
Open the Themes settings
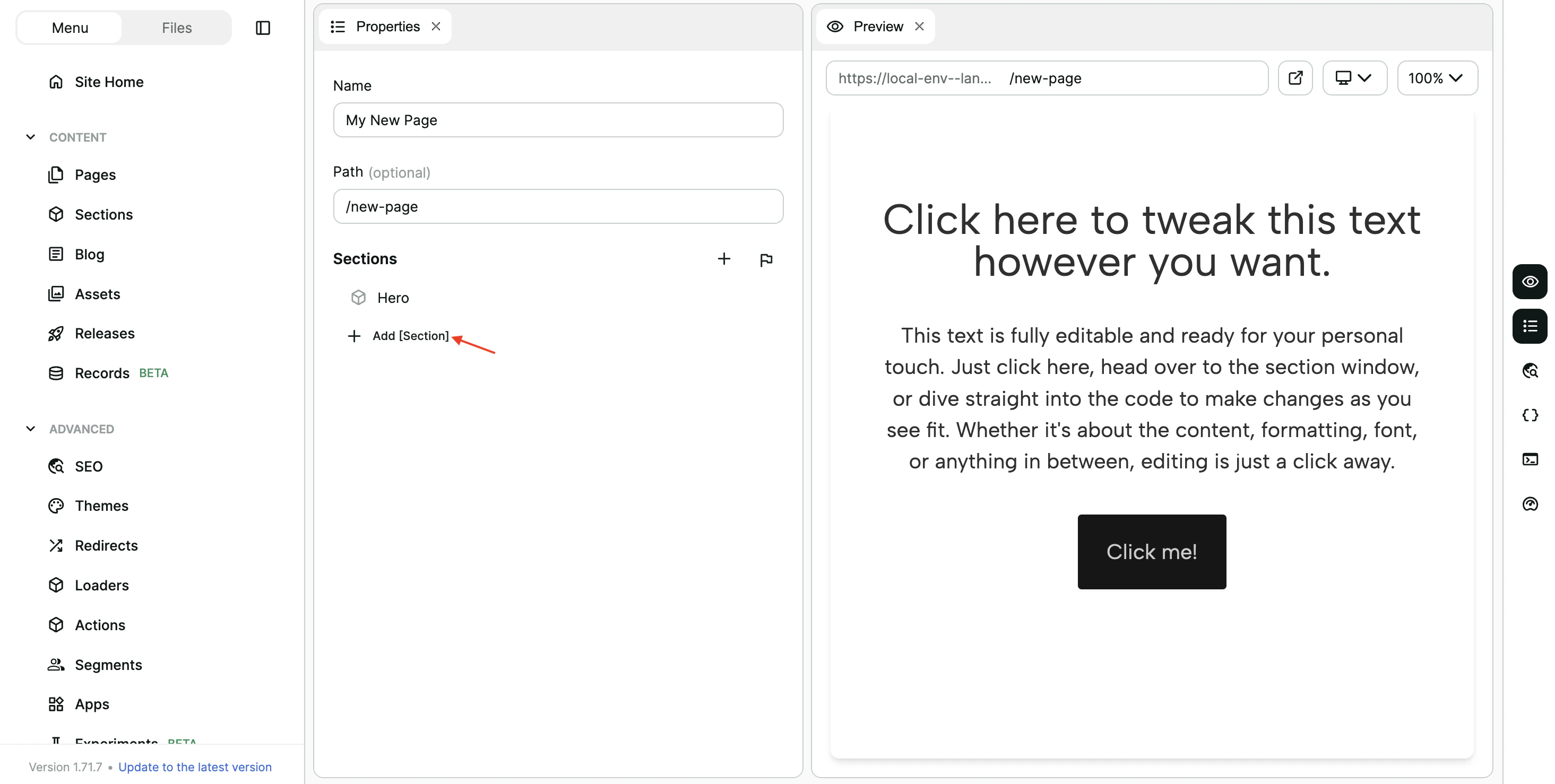click(x=101, y=505)
